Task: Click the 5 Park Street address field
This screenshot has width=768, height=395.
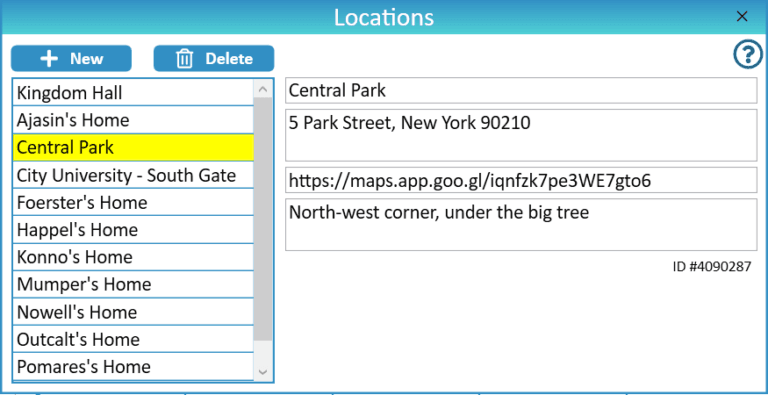Action: pyautogui.click(x=521, y=135)
